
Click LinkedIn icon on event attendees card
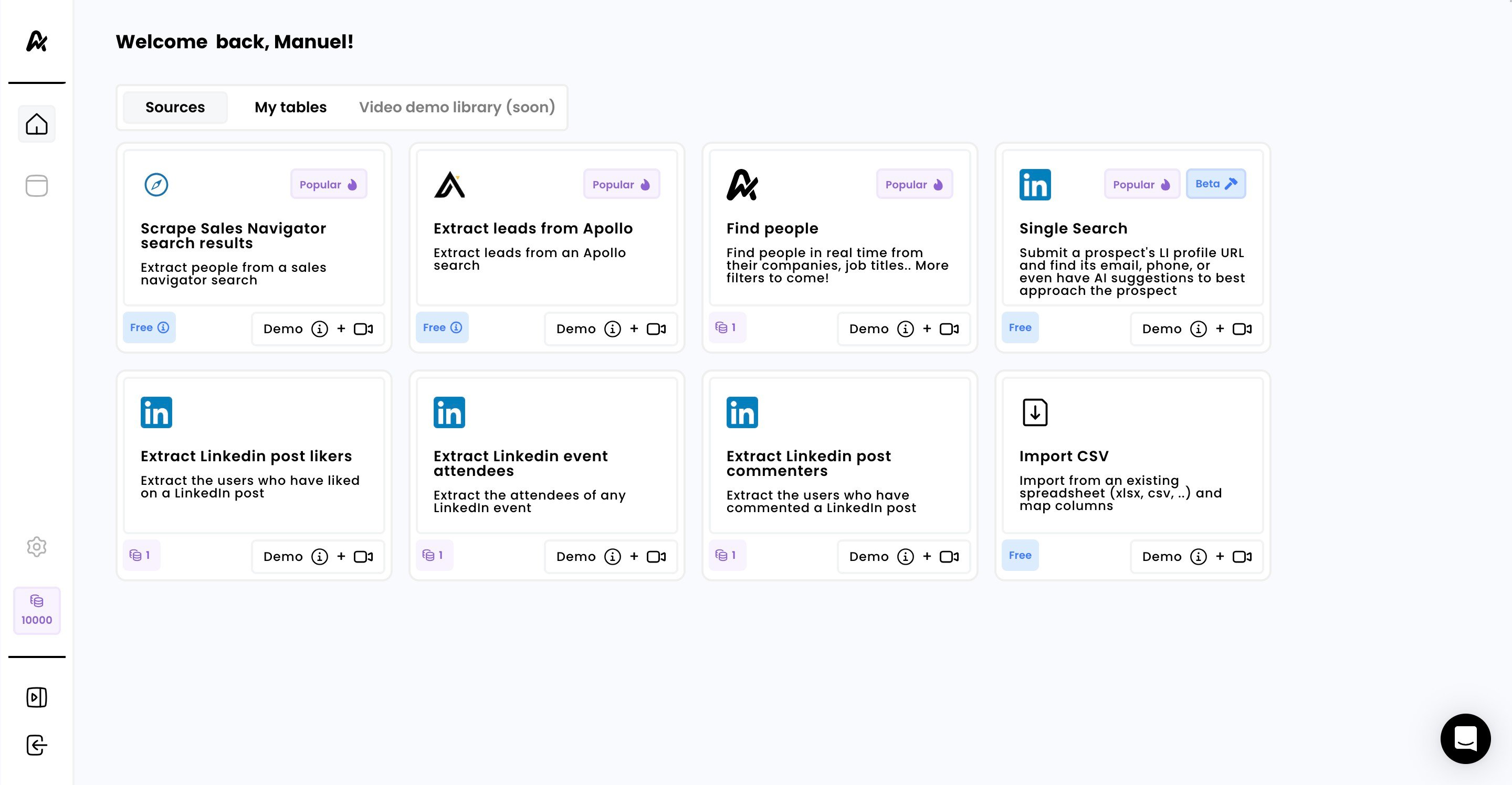click(449, 412)
